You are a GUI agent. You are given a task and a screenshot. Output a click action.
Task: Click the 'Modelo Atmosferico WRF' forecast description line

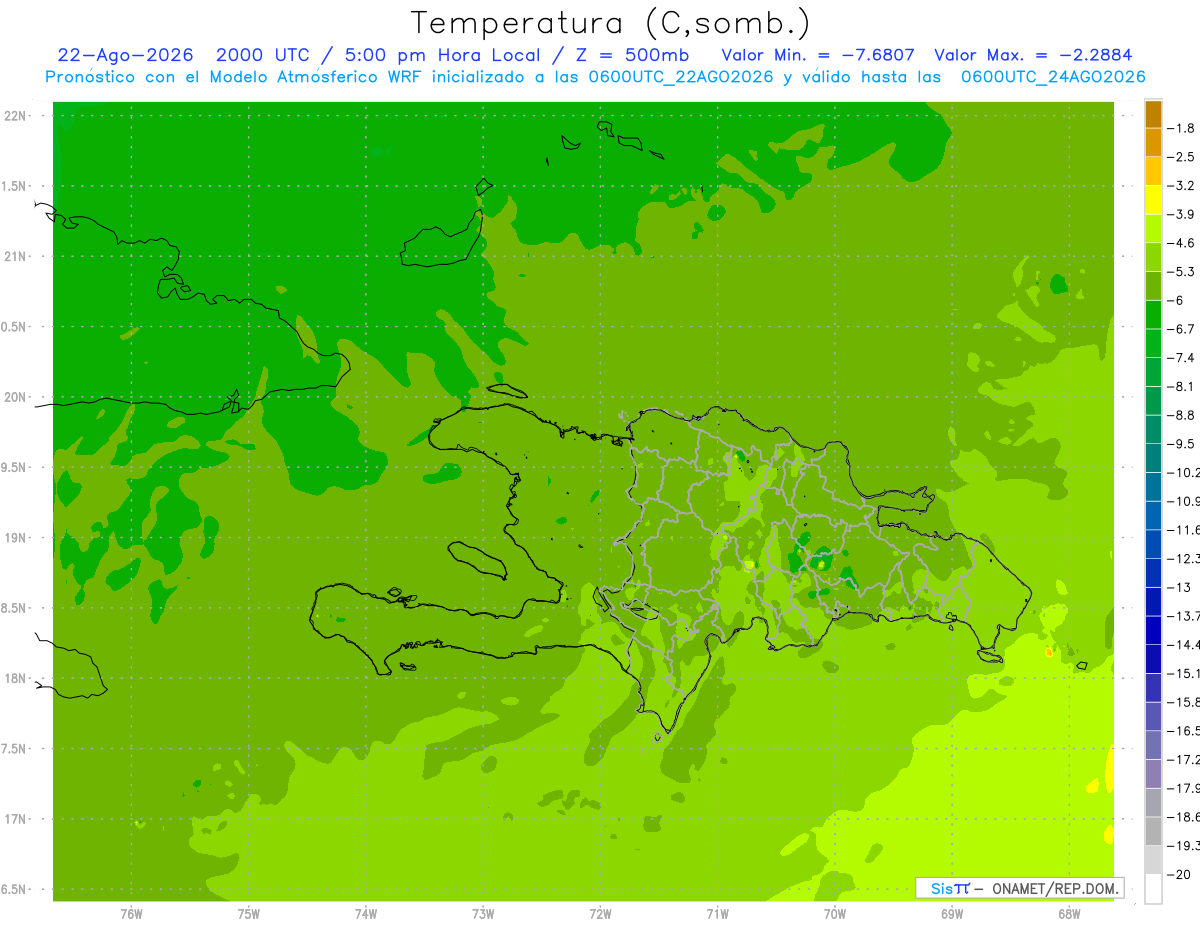coord(595,77)
